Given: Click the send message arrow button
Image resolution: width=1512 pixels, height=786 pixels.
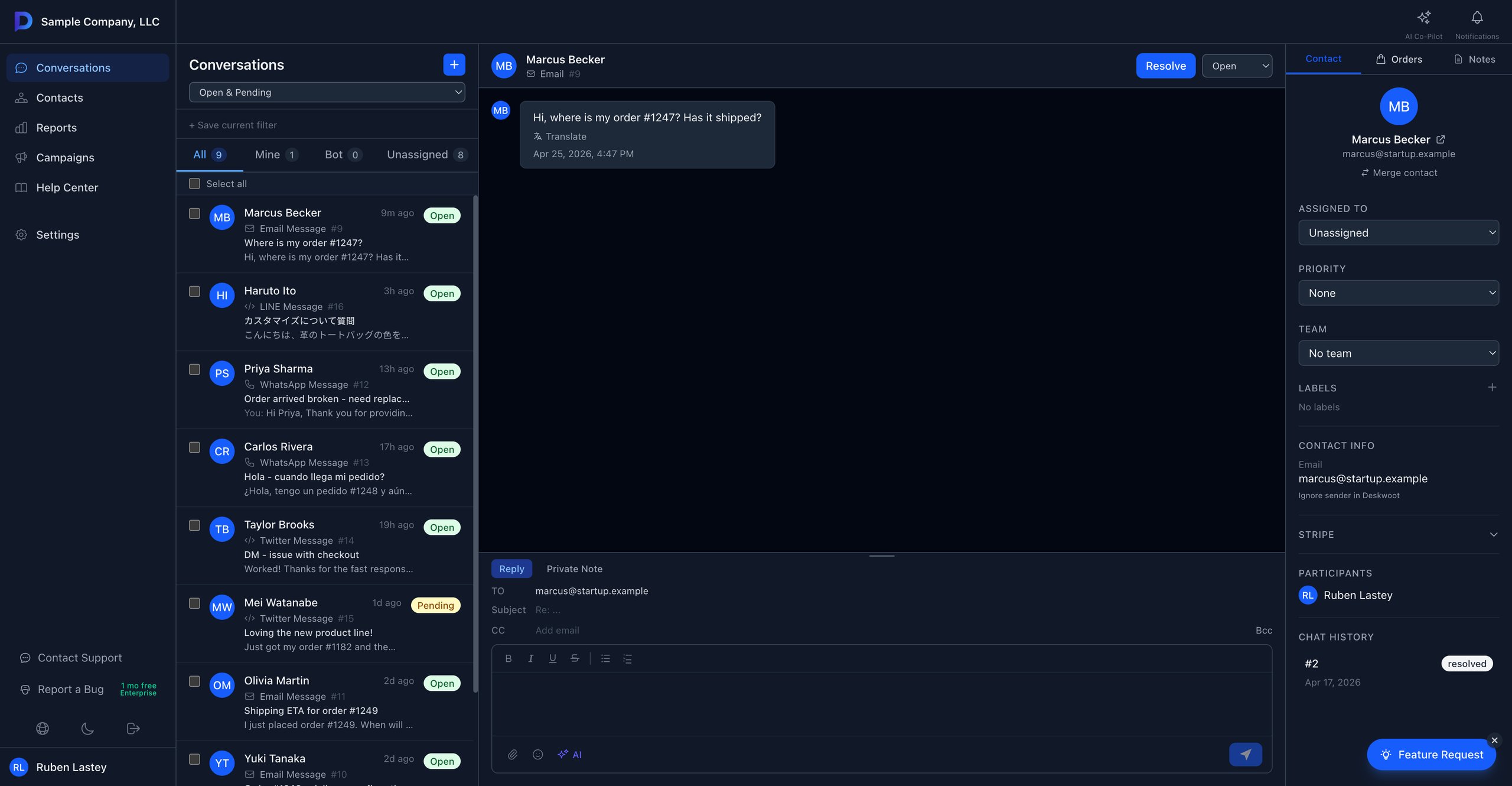Looking at the screenshot, I should [x=1245, y=754].
